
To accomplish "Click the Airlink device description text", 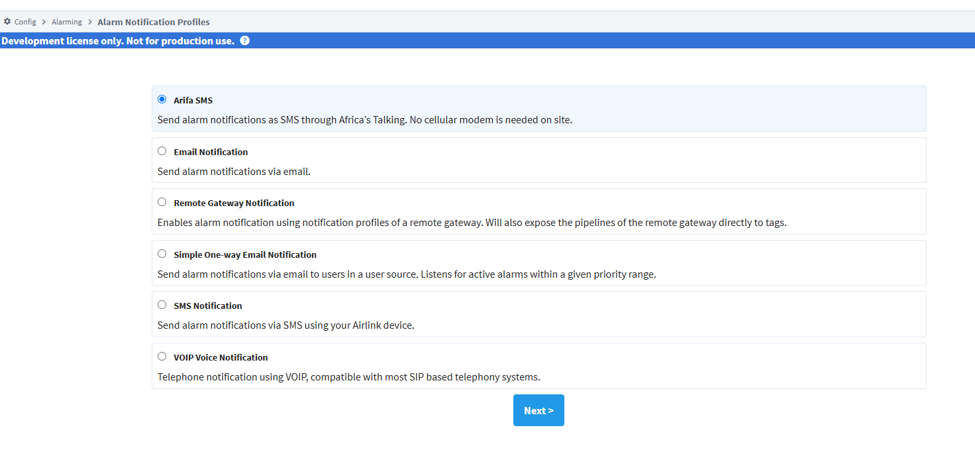I will click(286, 325).
